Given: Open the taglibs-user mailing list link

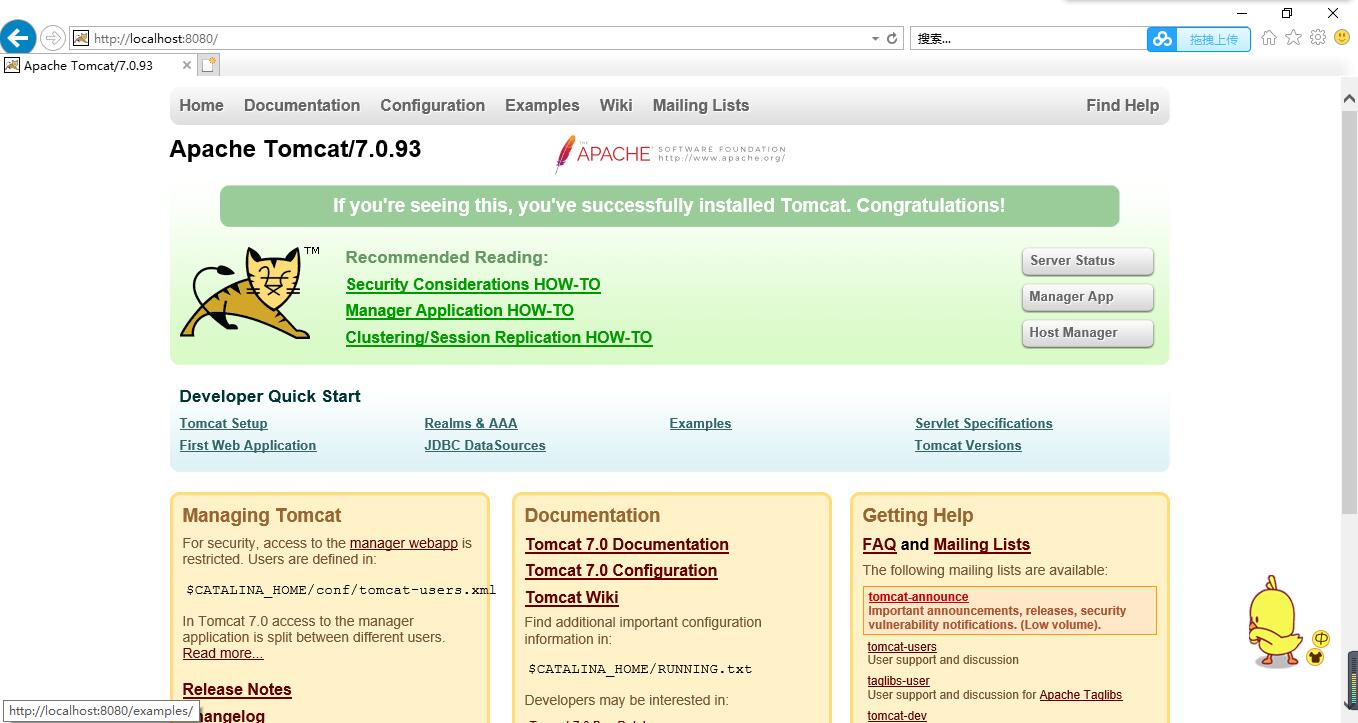Looking at the screenshot, I should (899, 681).
